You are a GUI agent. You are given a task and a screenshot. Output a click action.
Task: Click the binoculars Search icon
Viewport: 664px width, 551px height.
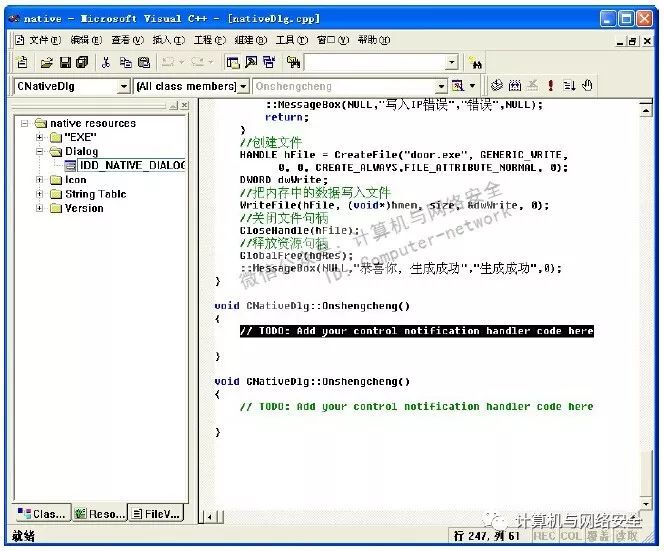coord(476,63)
